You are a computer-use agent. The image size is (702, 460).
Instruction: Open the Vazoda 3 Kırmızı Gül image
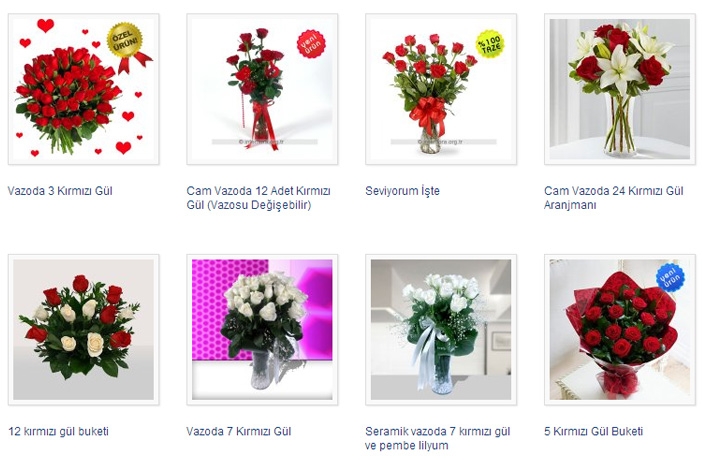pyautogui.click(x=84, y=89)
